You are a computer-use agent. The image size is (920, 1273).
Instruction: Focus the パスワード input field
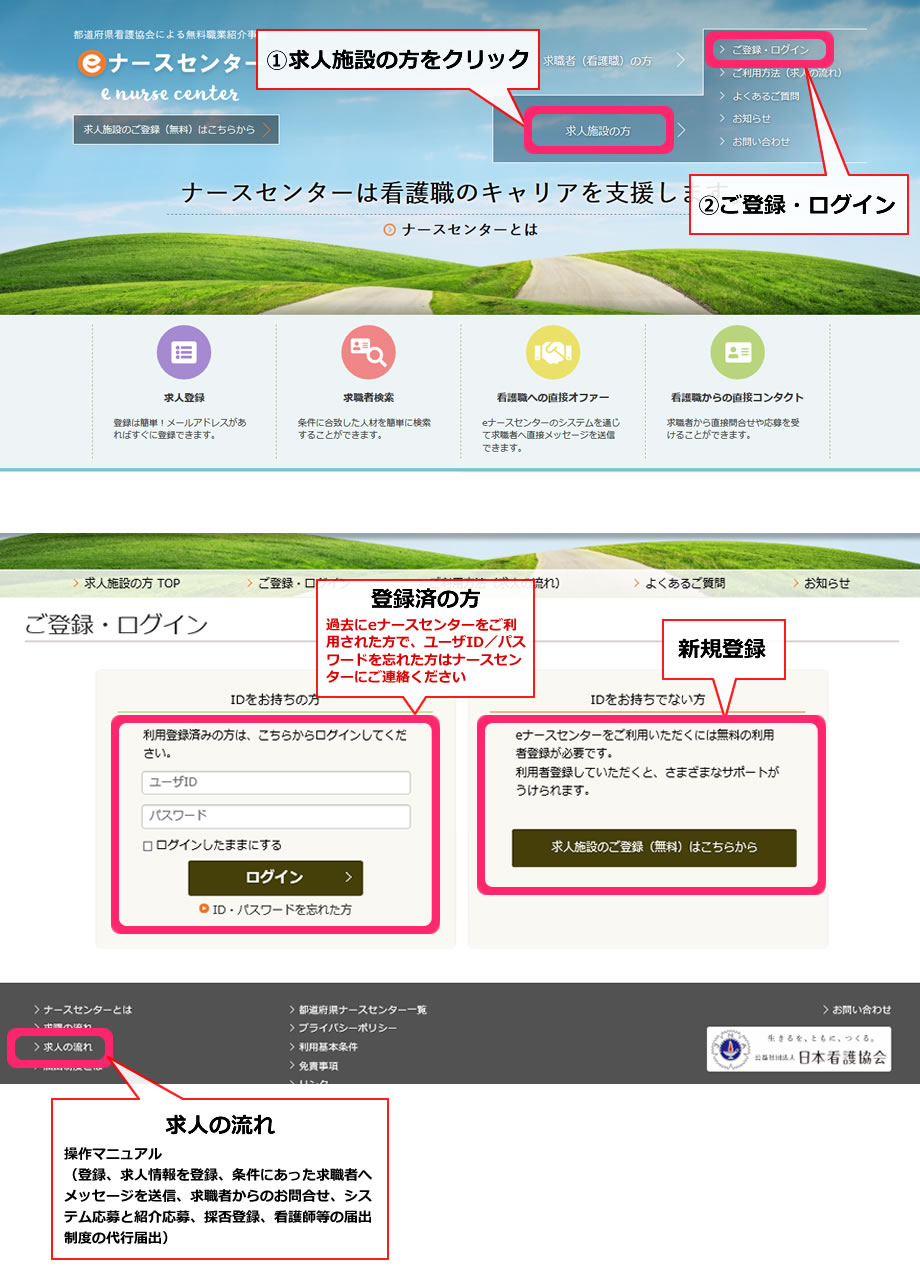click(x=276, y=816)
